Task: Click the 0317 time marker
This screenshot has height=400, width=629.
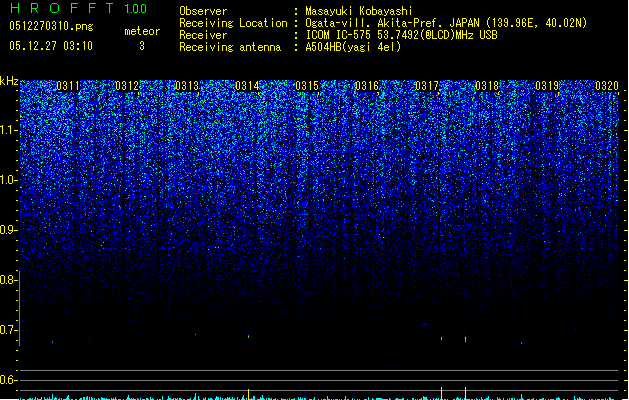Action: point(427,86)
